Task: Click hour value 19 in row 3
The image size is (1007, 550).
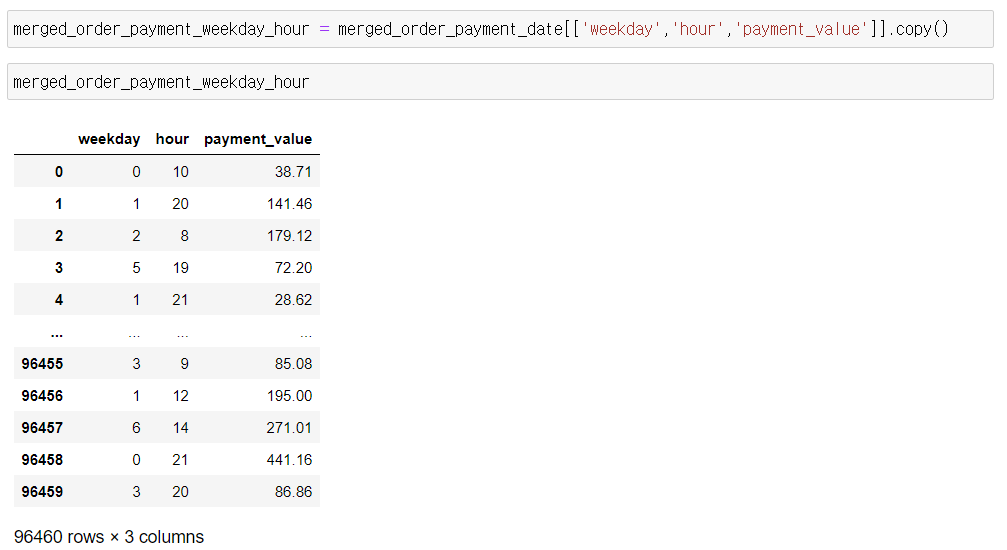Action: pos(180,268)
